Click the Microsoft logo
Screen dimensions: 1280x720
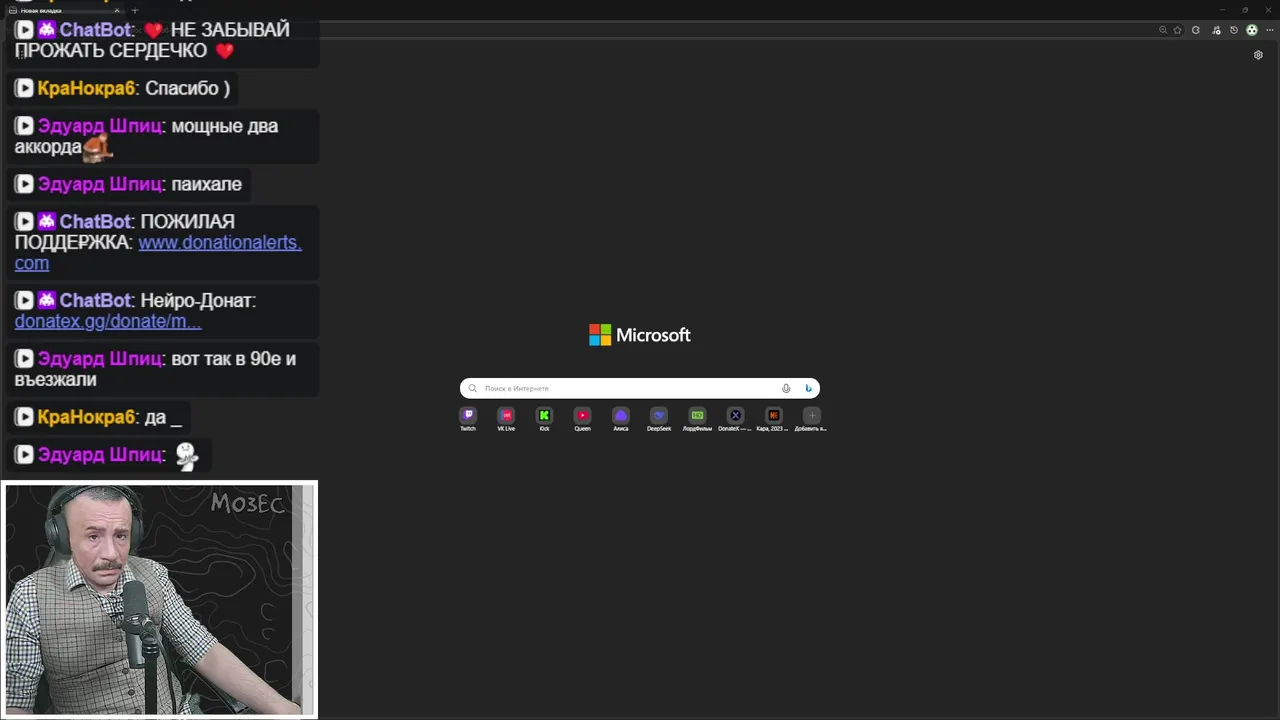point(640,335)
